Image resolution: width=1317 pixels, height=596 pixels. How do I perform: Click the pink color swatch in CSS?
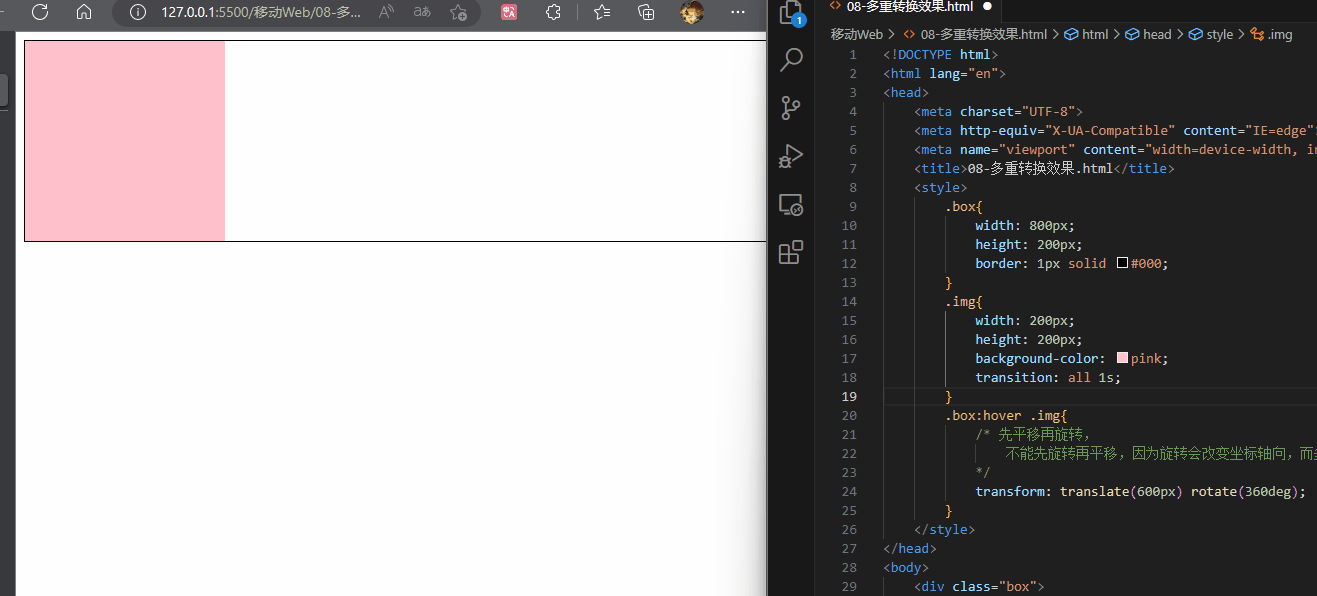[x=1122, y=358]
